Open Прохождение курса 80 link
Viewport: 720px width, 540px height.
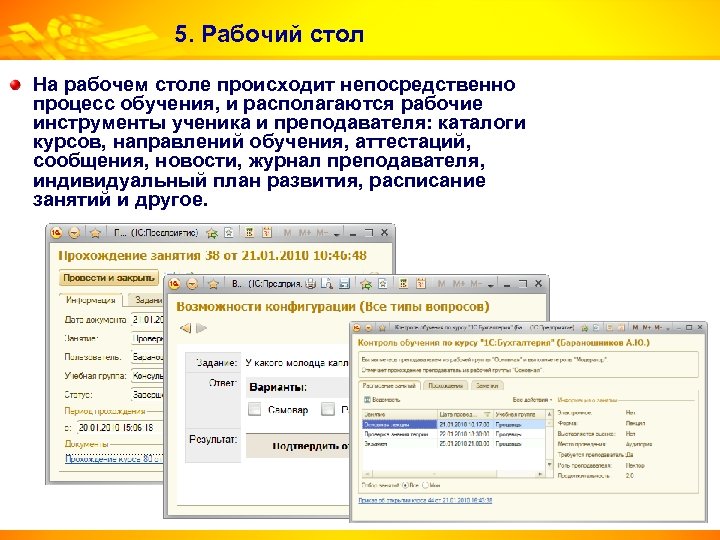(114, 458)
